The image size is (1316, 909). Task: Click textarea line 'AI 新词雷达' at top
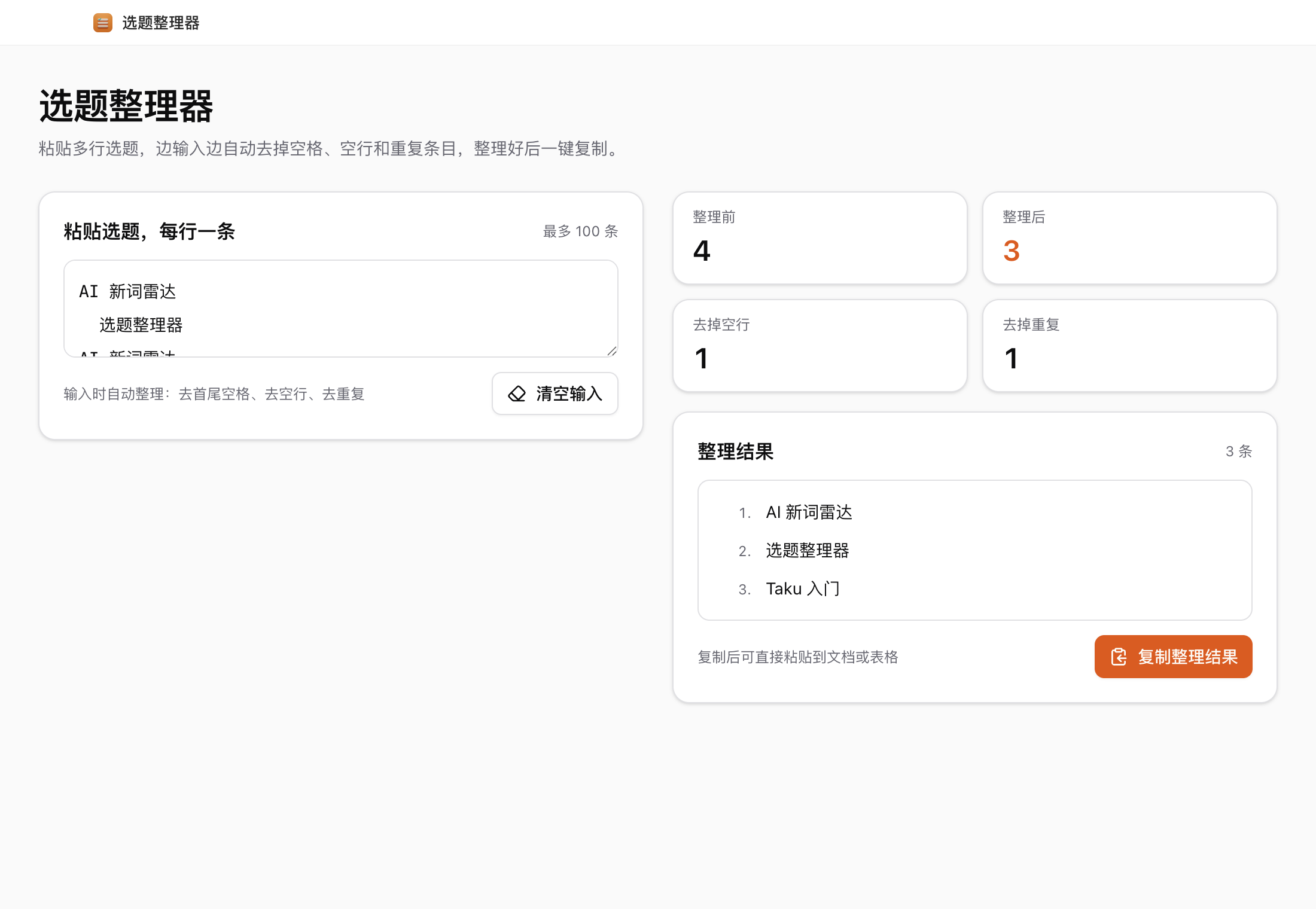(128, 292)
